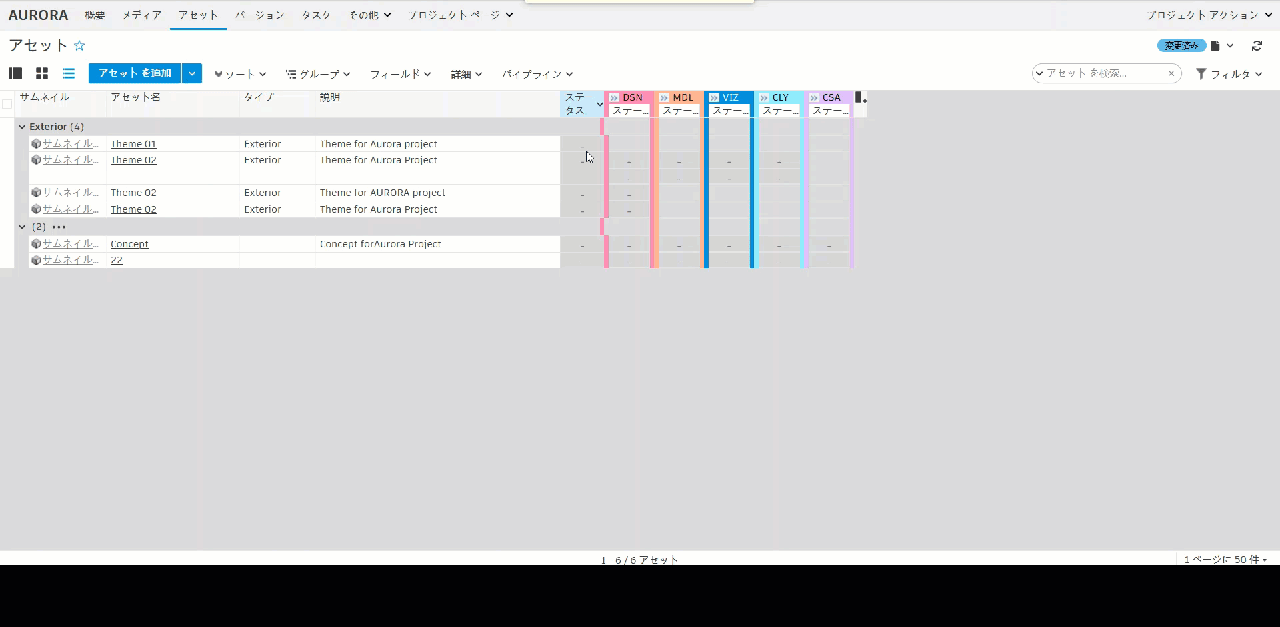This screenshot has width=1280, height=627.
Task: Switch to the thumbnail grid view
Action: pyautogui.click(x=42, y=73)
